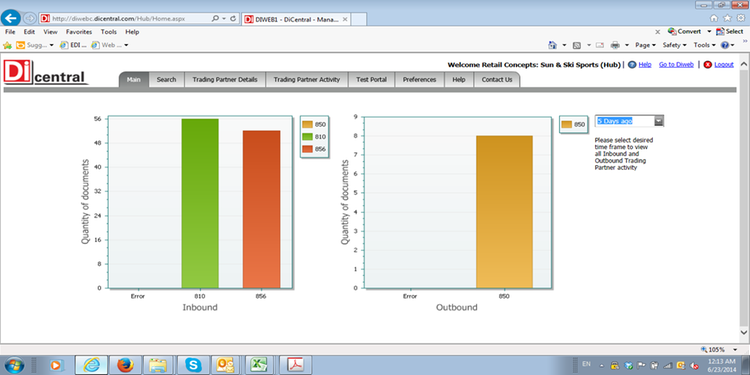Open the Preferences tab
Screen dimensions: 750x375
pos(419,79)
